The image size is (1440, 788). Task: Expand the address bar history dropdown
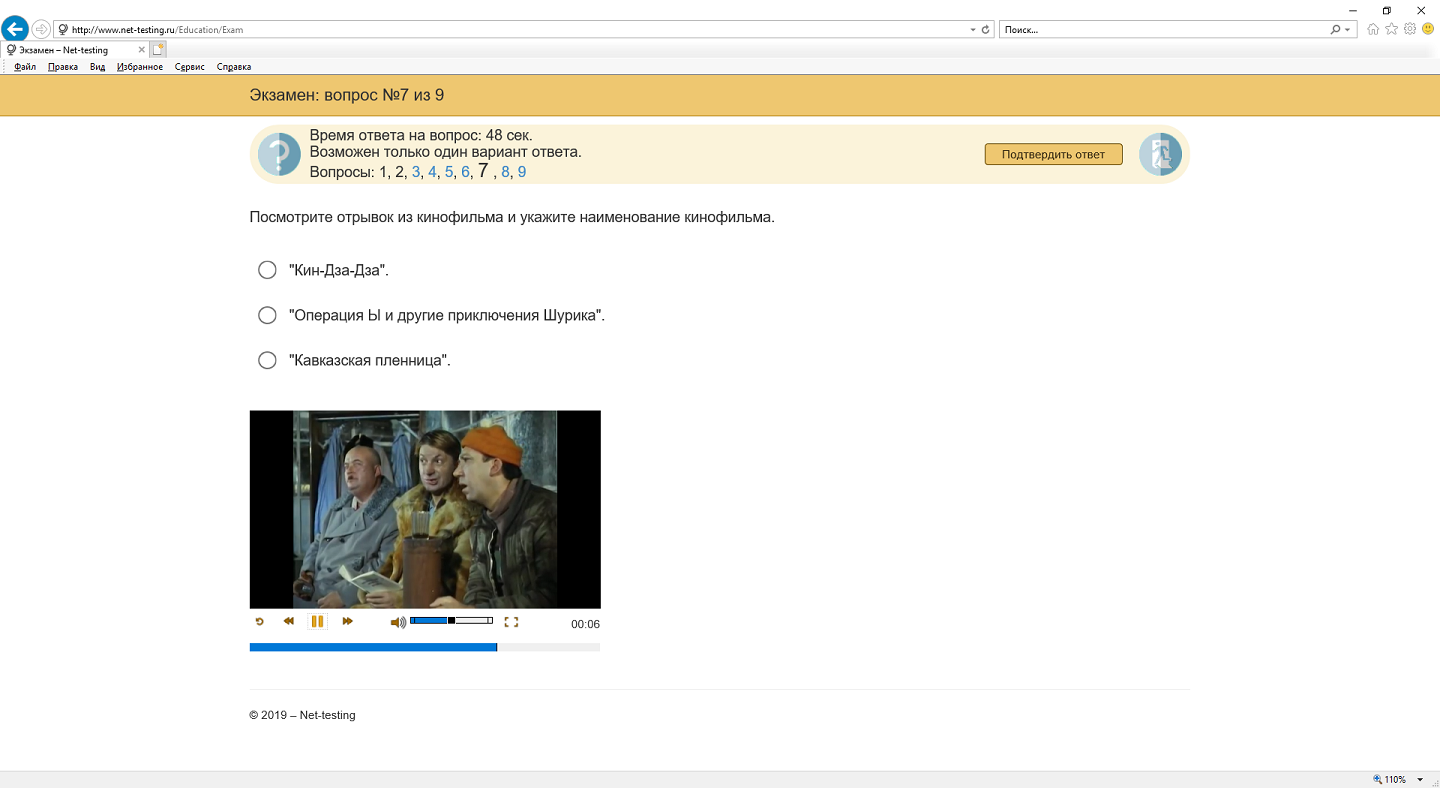click(973, 30)
